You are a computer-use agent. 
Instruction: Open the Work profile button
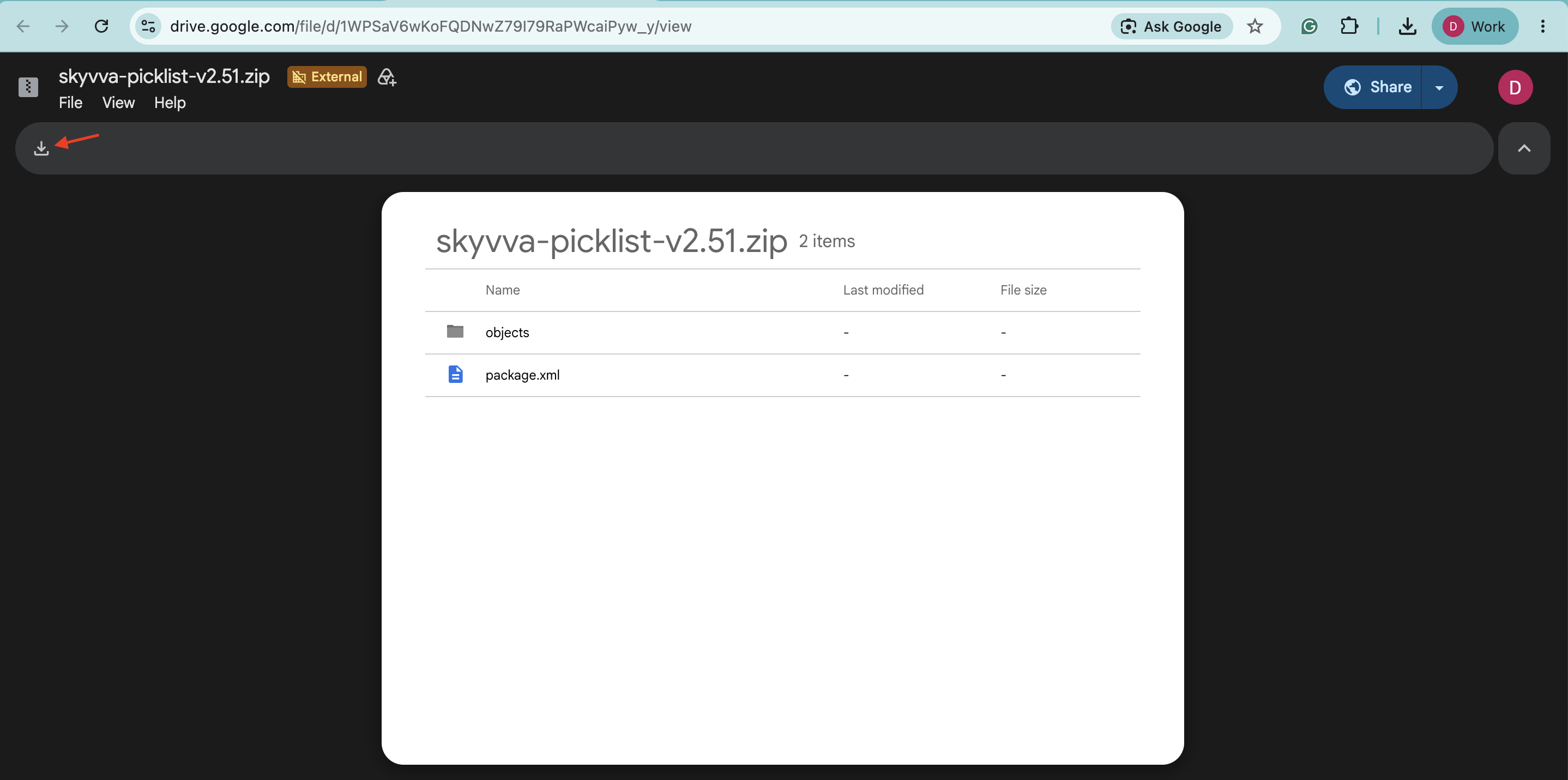click(1474, 26)
